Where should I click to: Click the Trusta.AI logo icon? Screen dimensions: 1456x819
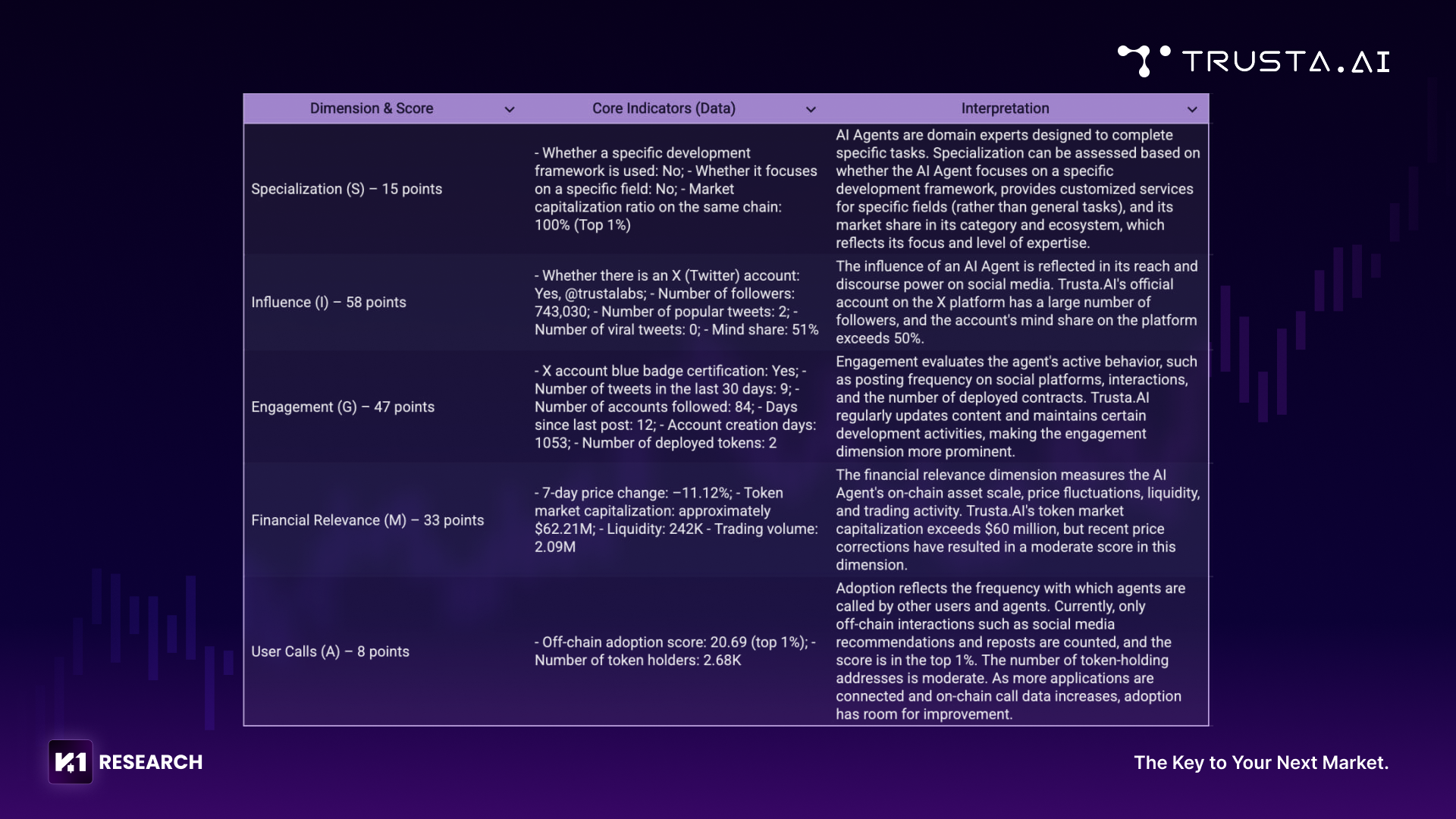tap(1142, 60)
